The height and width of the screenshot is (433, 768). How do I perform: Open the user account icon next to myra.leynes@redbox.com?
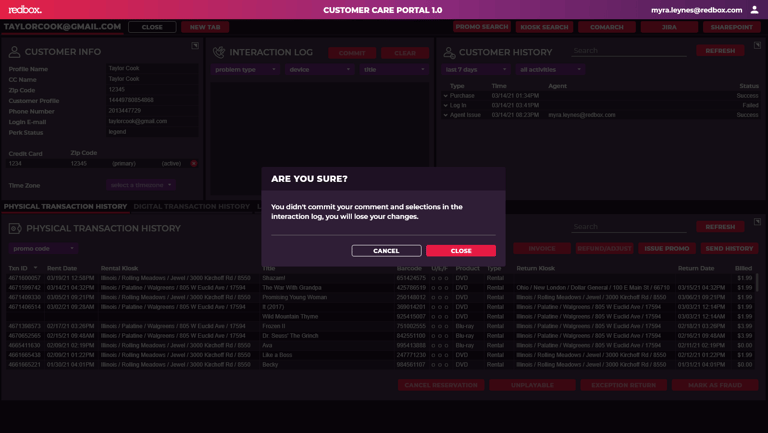pyautogui.click(x=755, y=10)
